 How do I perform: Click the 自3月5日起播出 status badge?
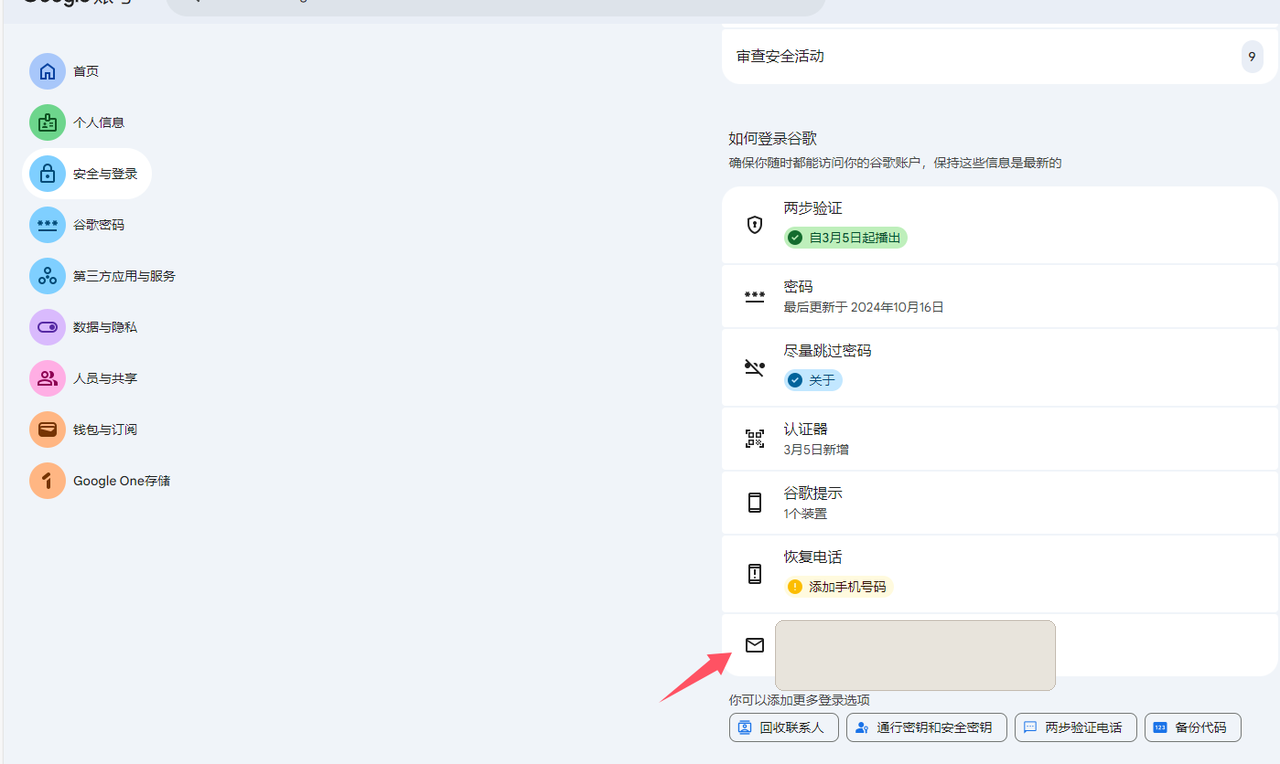[845, 238]
